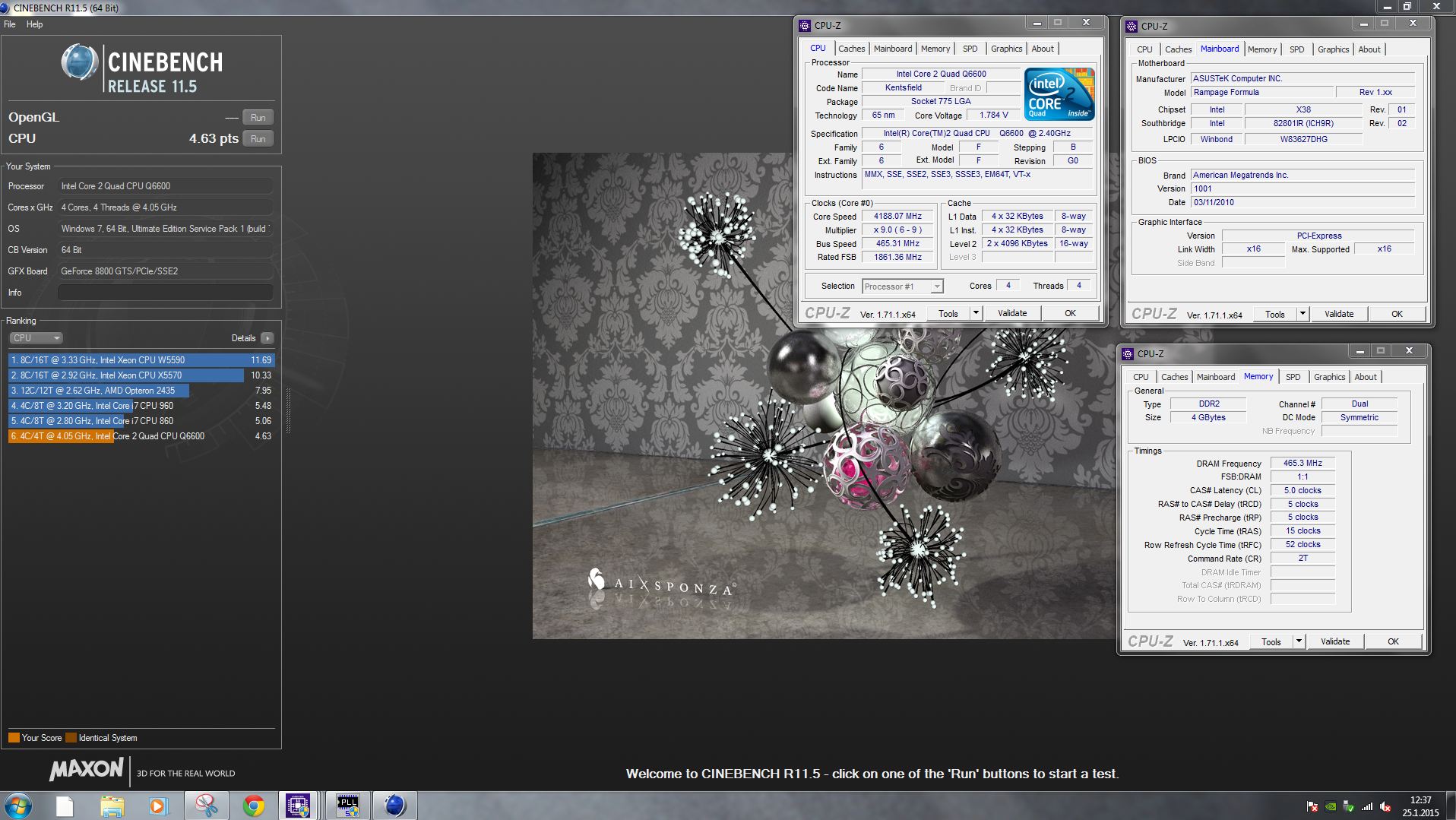The height and width of the screenshot is (820, 1456).
Task: Click the Intel Core 2 Quad logo
Action: (1059, 93)
